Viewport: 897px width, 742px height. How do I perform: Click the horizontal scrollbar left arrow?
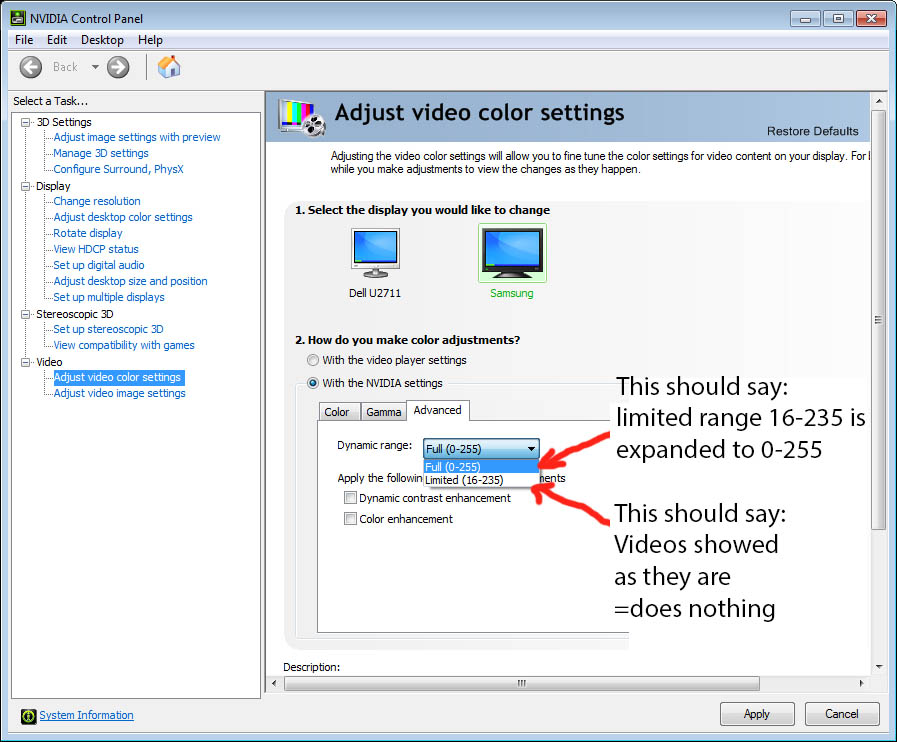[x=275, y=684]
